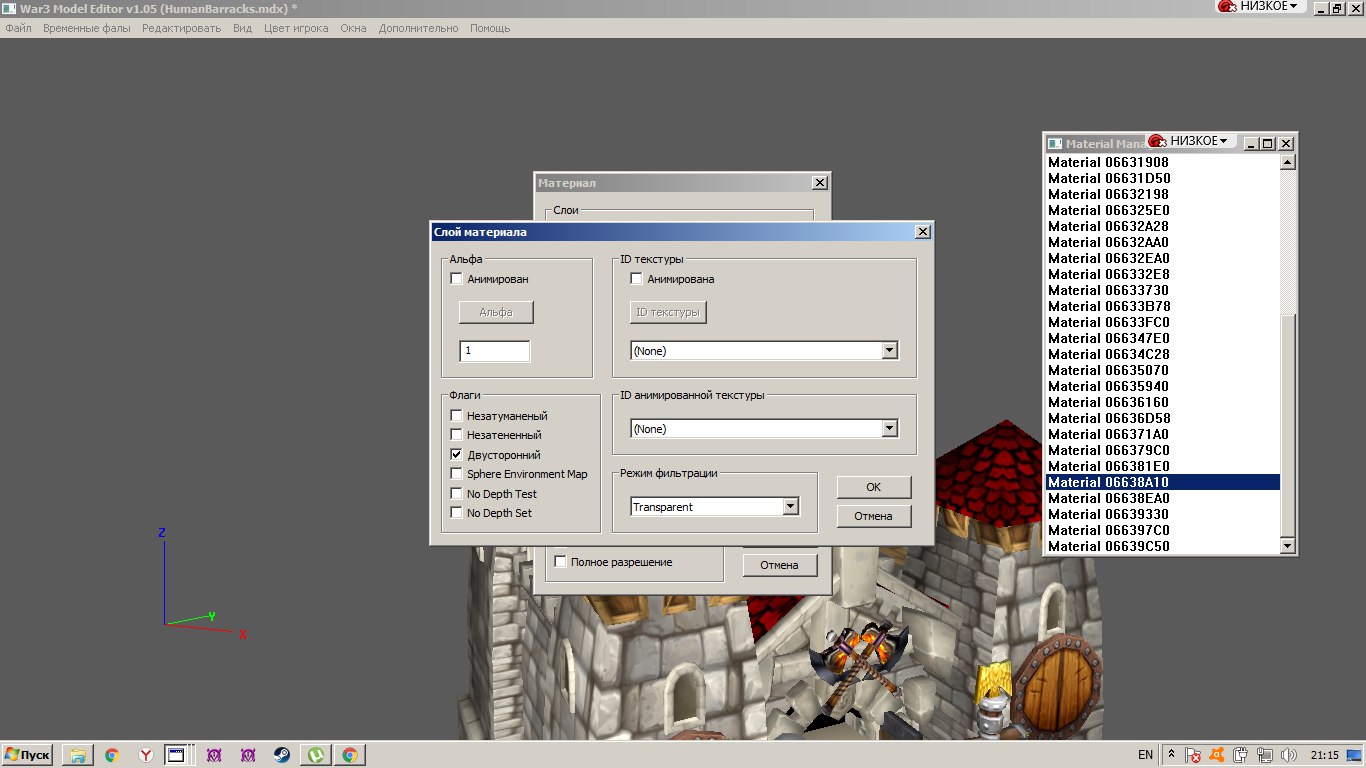Open the purple taskbar icon beside Steam

(x=248, y=755)
